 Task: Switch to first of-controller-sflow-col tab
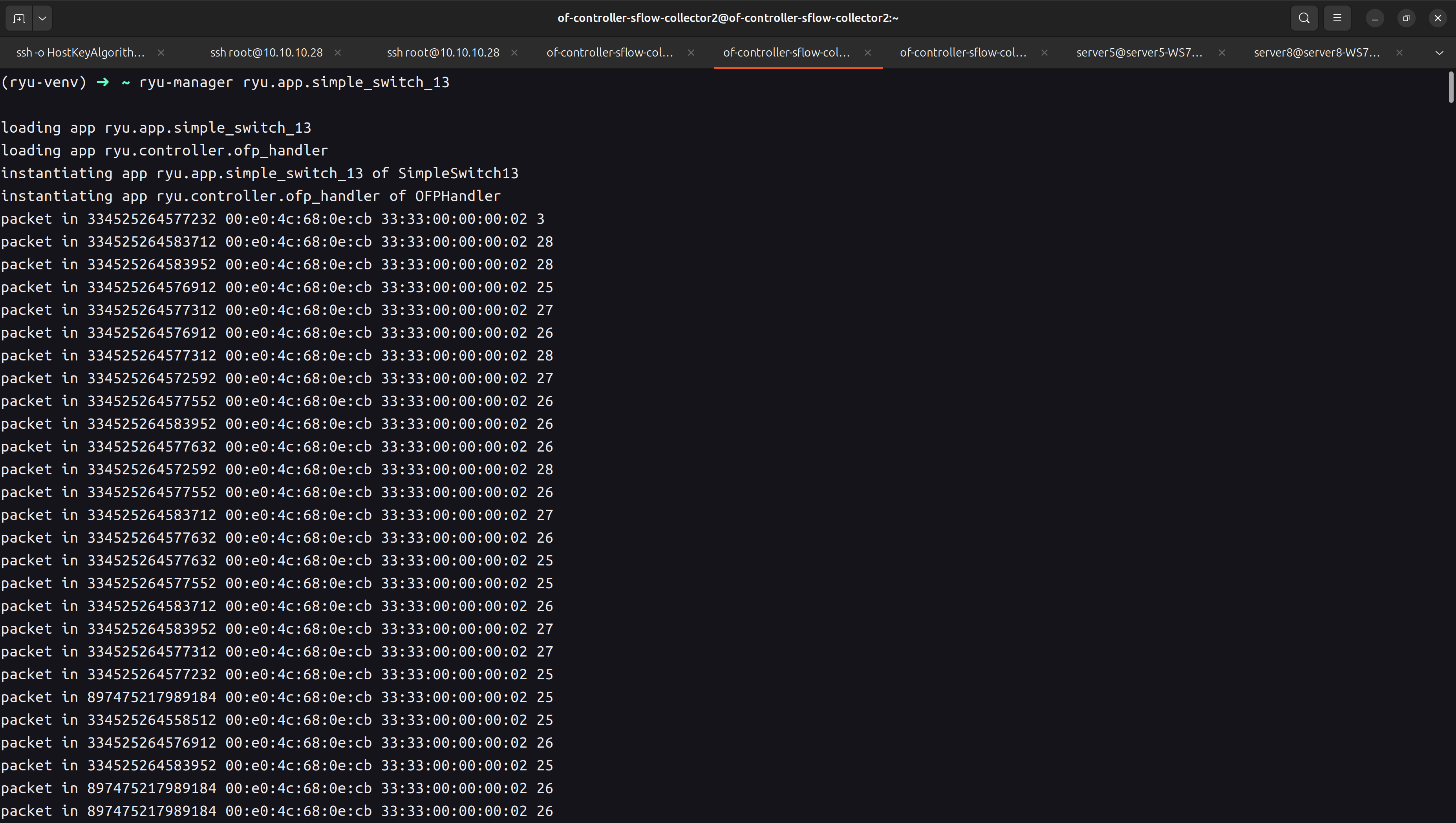click(609, 53)
